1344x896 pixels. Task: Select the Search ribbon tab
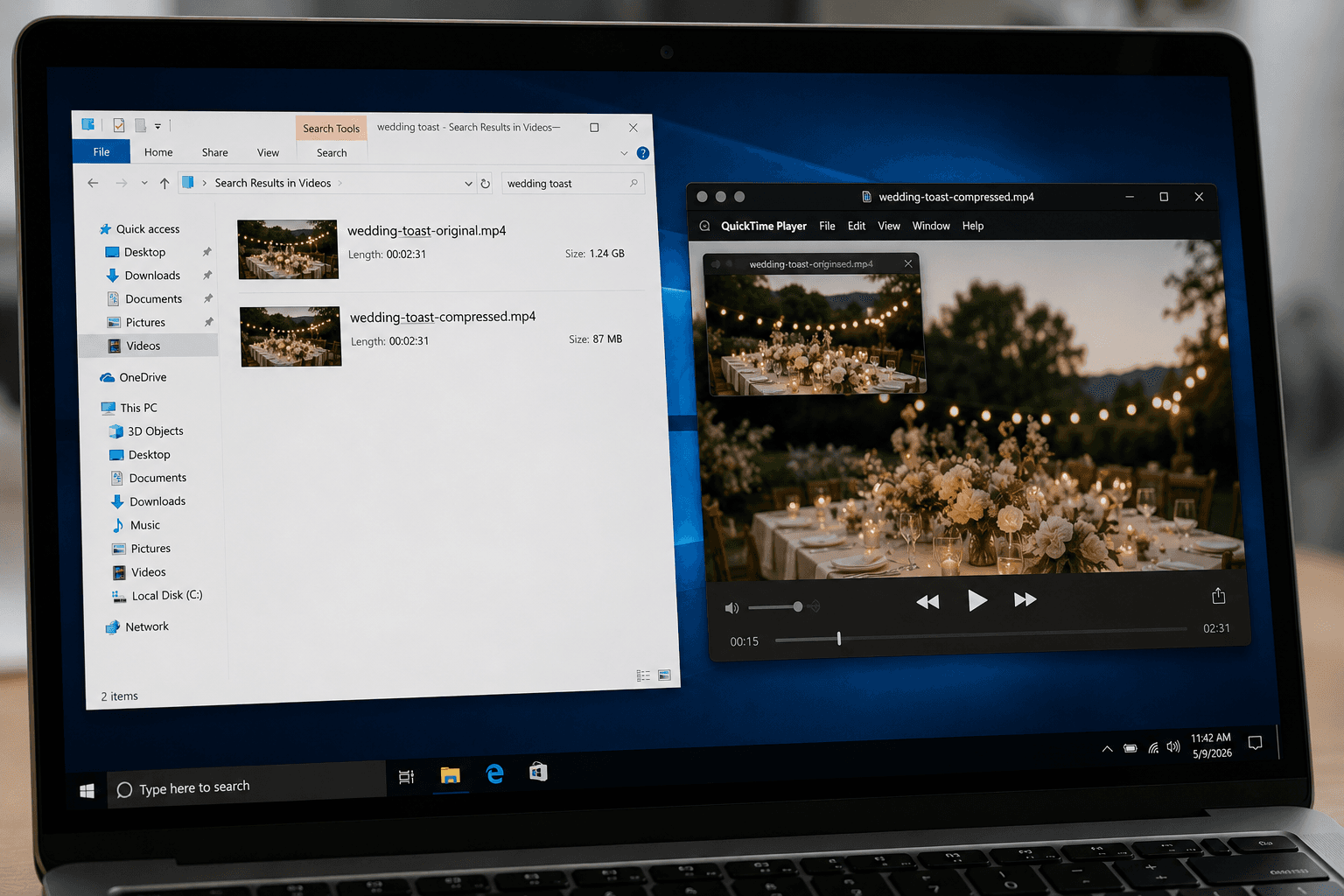tap(332, 152)
